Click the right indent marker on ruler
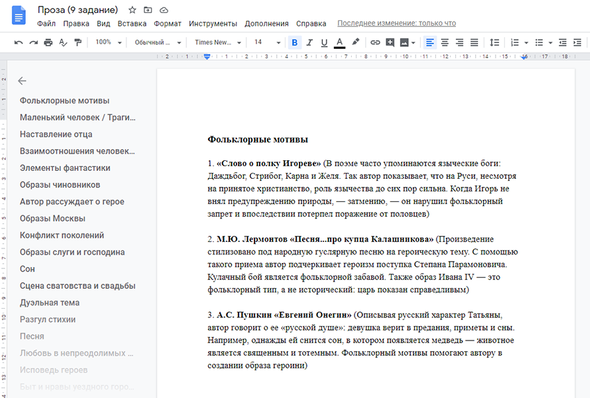The height and width of the screenshot is (398, 590). [x=524, y=57]
